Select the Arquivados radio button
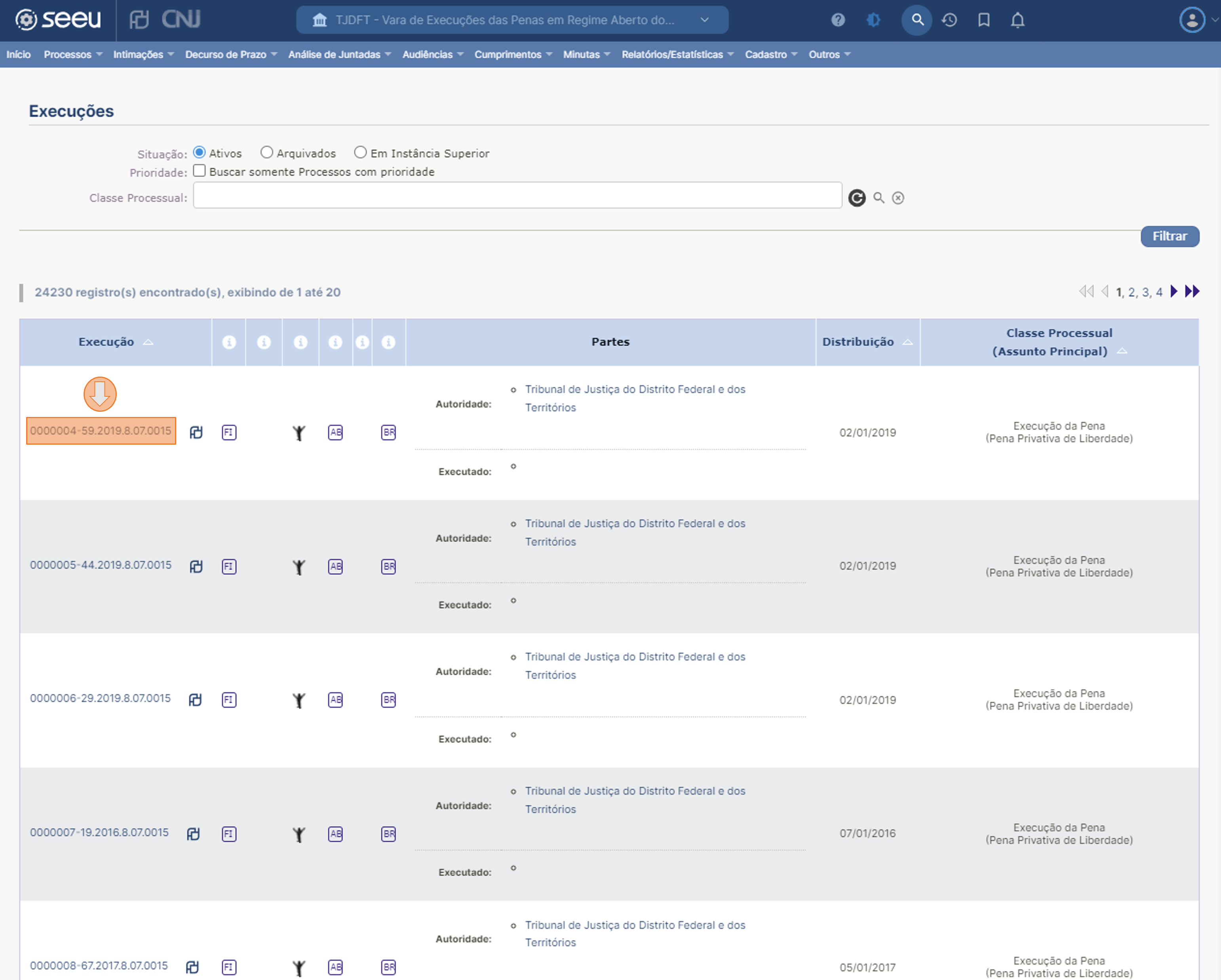The height and width of the screenshot is (980, 1221). click(267, 152)
